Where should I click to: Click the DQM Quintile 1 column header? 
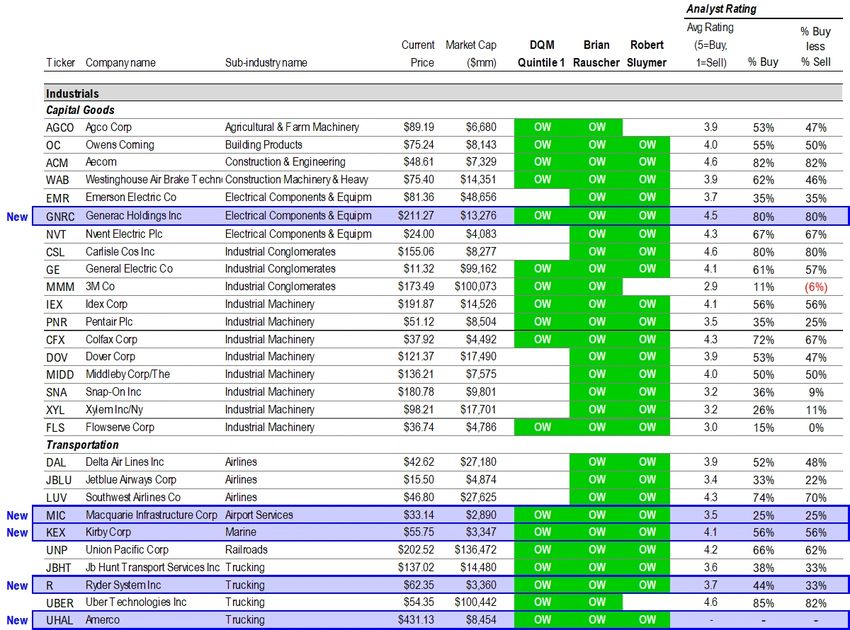pyautogui.click(x=541, y=54)
